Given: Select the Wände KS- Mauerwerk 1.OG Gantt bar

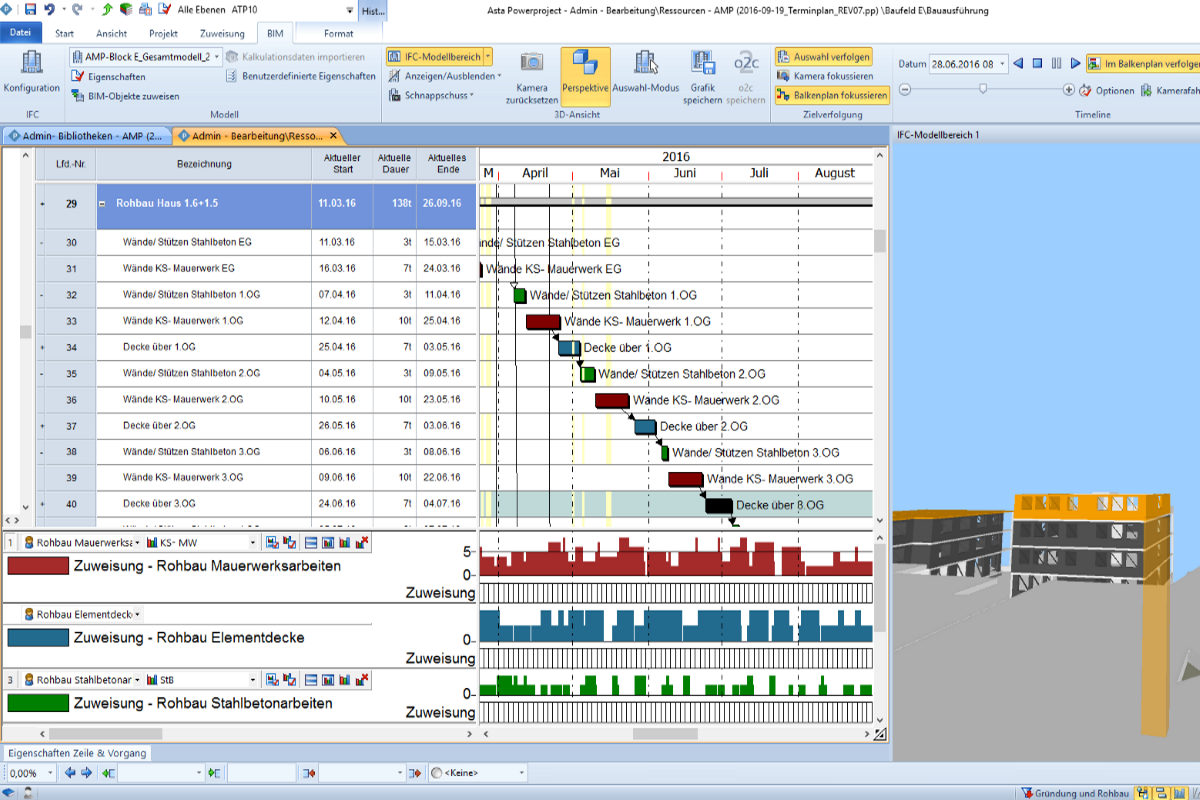Looking at the screenshot, I should coord(544,321).
